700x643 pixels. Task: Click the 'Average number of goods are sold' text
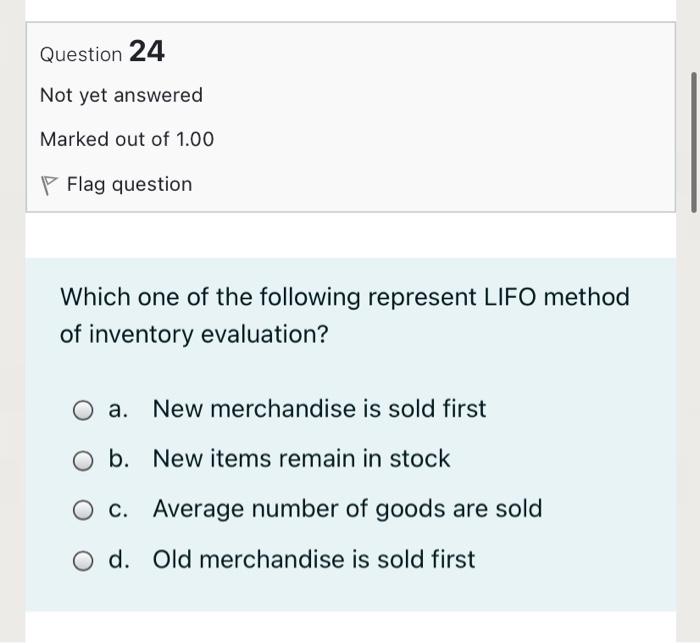click(347, 509)
